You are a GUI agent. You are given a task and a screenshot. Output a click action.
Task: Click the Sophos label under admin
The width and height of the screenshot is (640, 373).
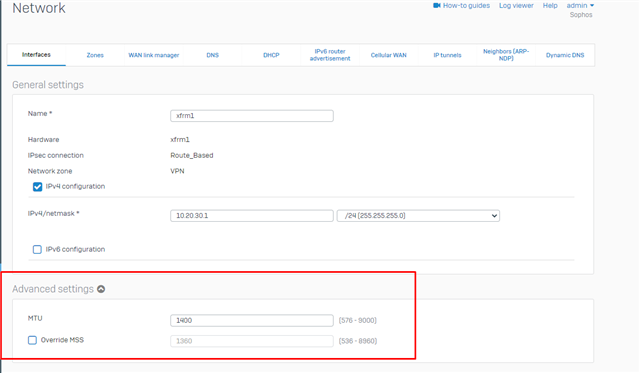point(581,15)
